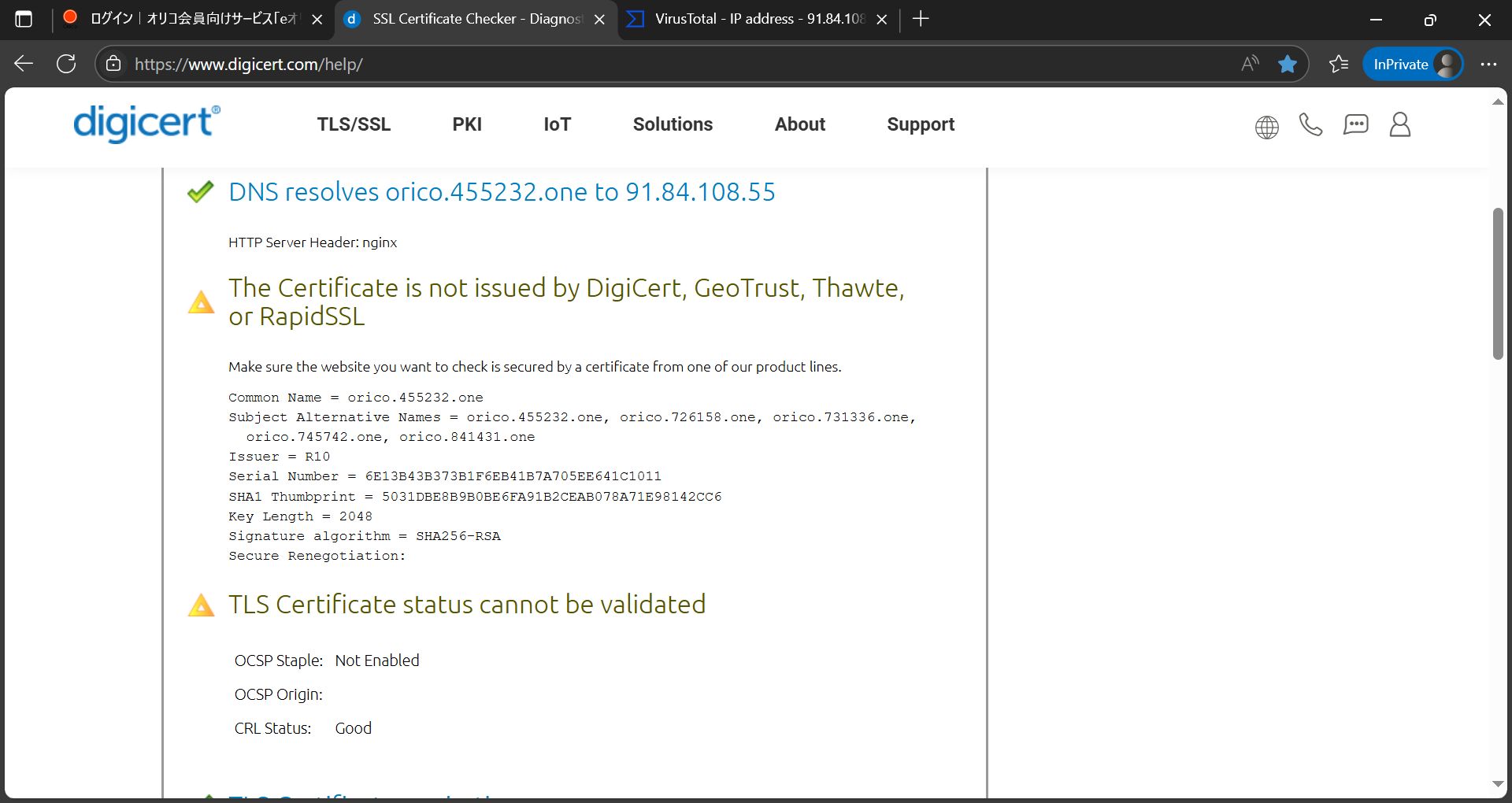Click the 'Common Name = orico.455232.one' line
This screenshot has height=803, width=1512.
[x=356, y=398]
